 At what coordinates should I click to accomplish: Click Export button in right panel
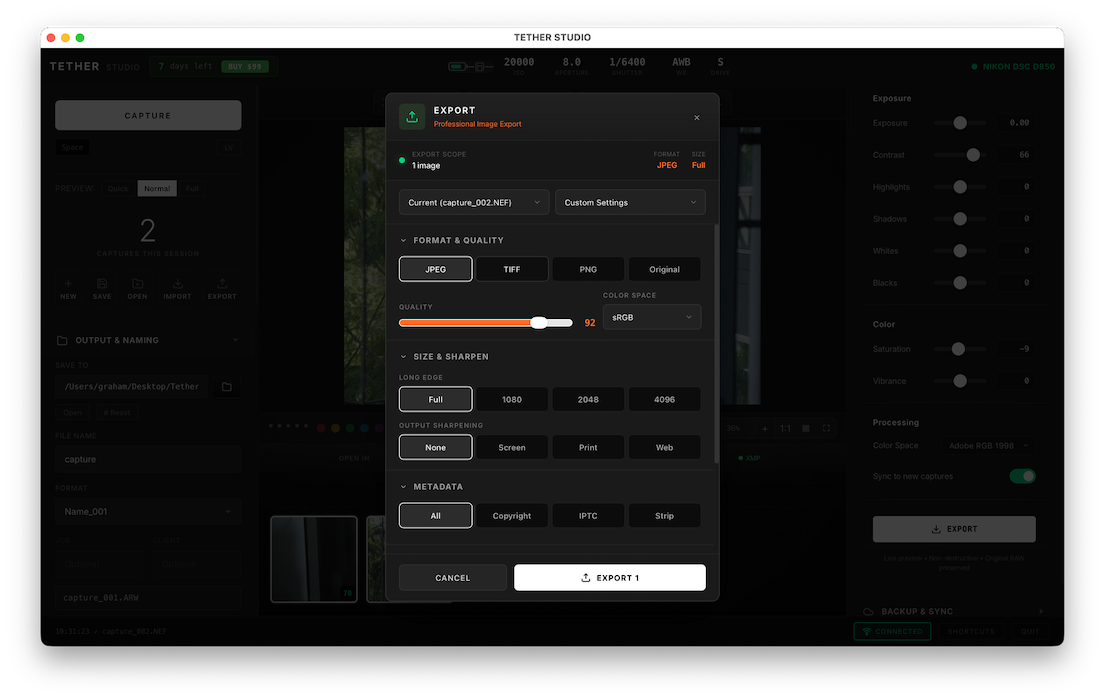[954, 529]
